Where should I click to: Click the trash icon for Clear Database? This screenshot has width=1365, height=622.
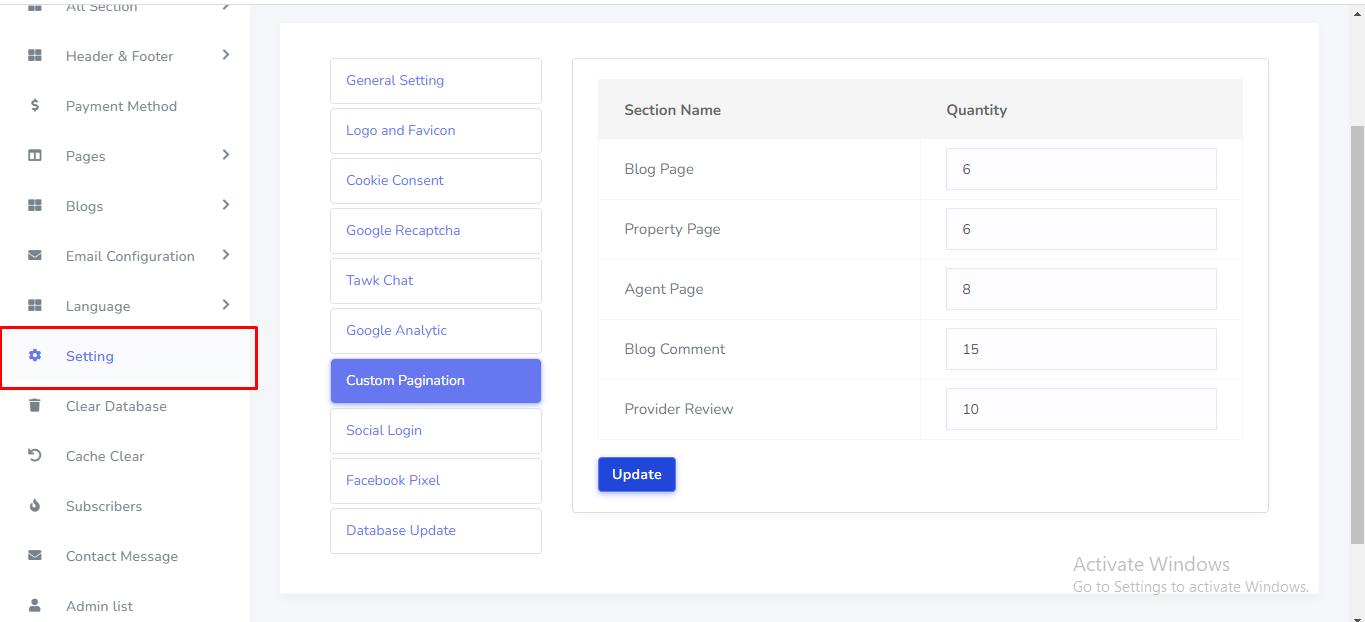pyautogui.click(x=35, y=406)
